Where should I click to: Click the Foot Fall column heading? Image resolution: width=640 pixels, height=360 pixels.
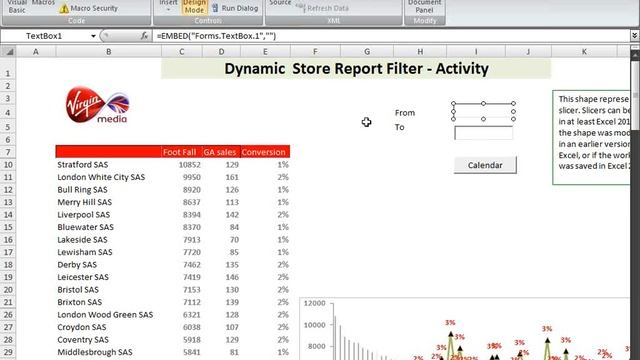point(179,152)
